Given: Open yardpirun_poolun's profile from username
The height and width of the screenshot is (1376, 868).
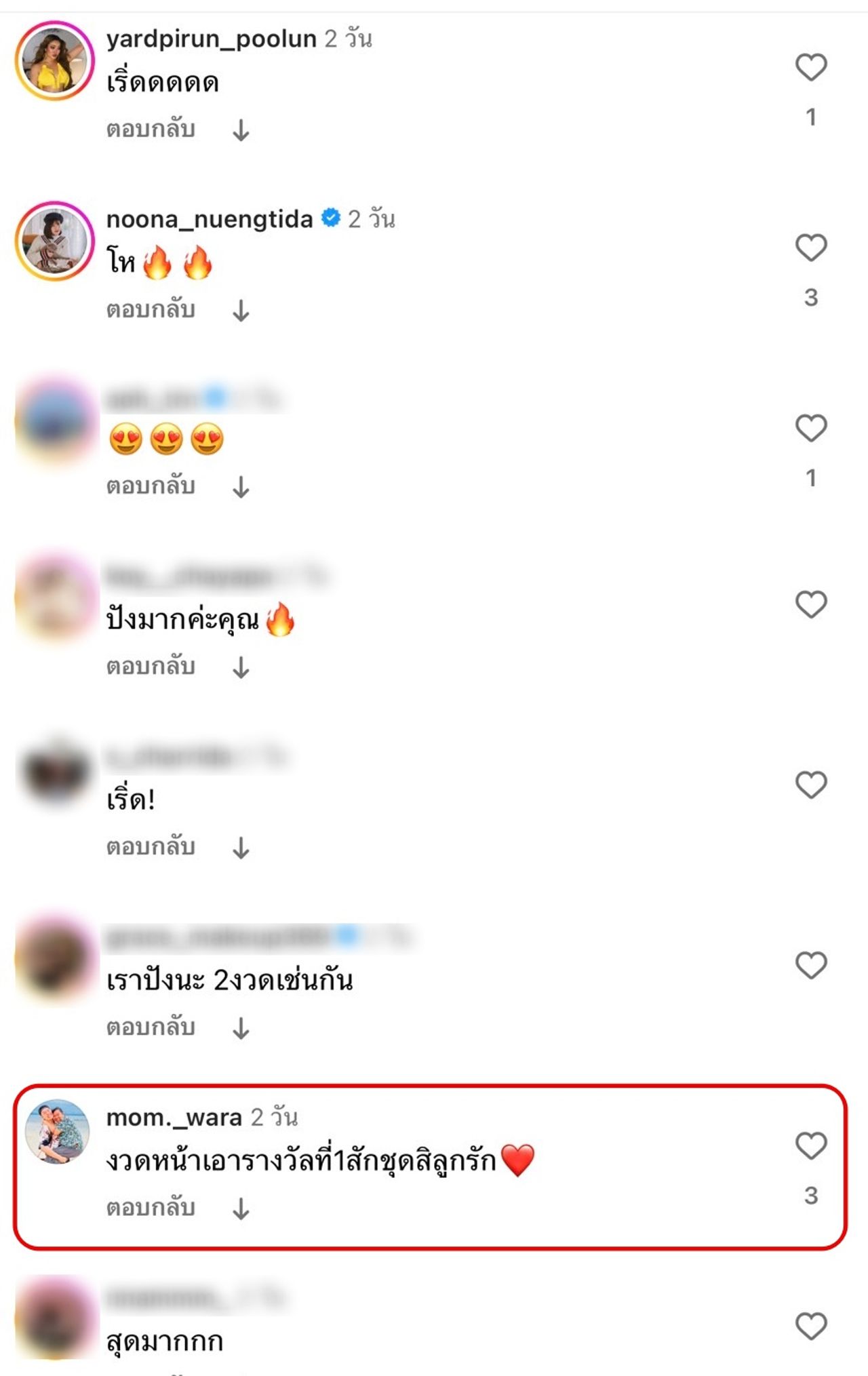Looking at the screenshot, I should coord(212,39).
